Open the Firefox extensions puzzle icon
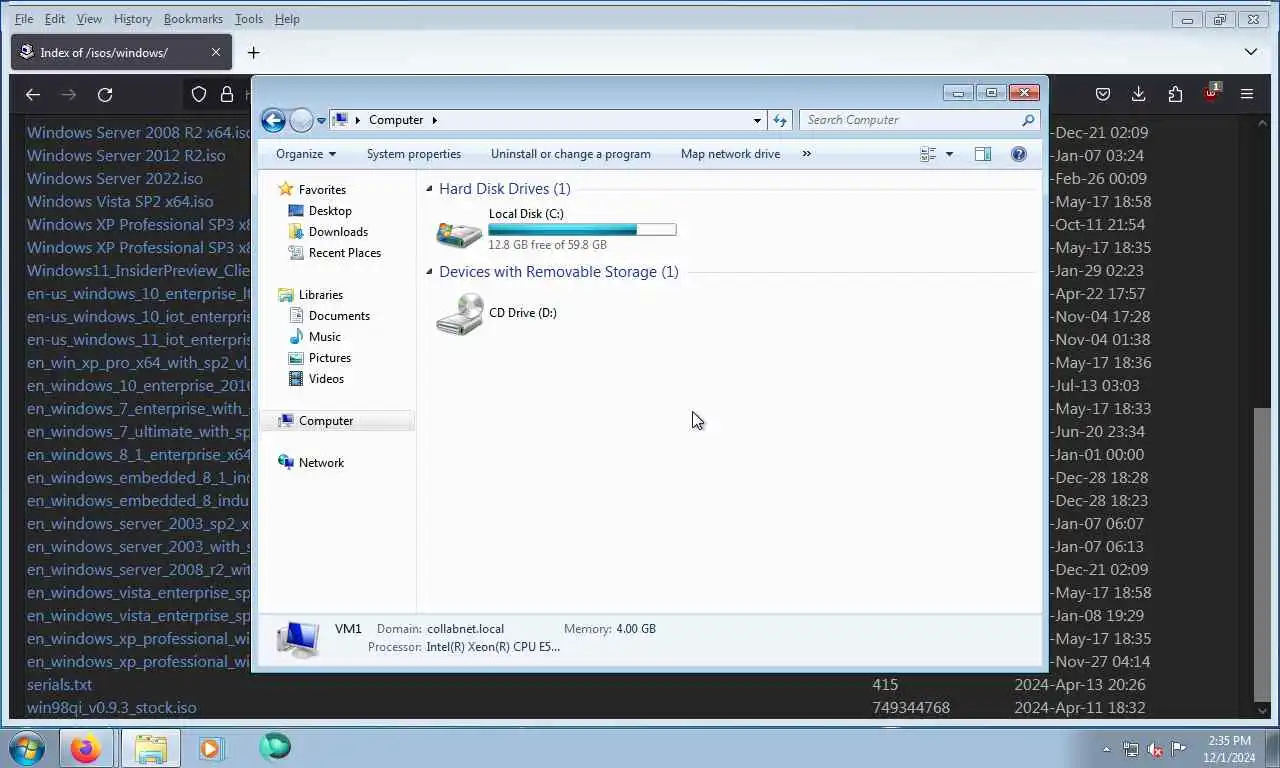The width and height of the screenshot is (1280, 768). 1175,94
